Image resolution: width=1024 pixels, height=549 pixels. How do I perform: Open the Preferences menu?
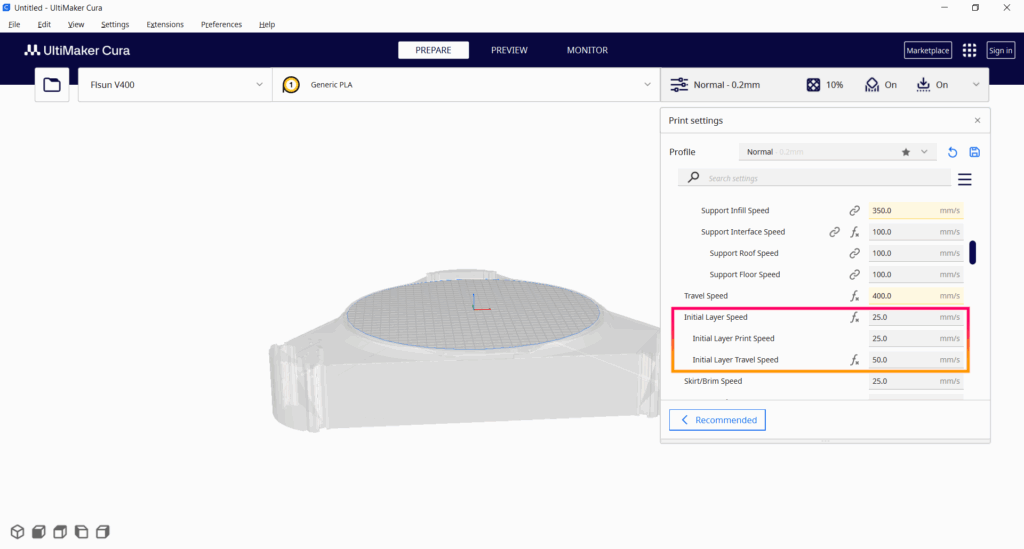coord(221,24)
